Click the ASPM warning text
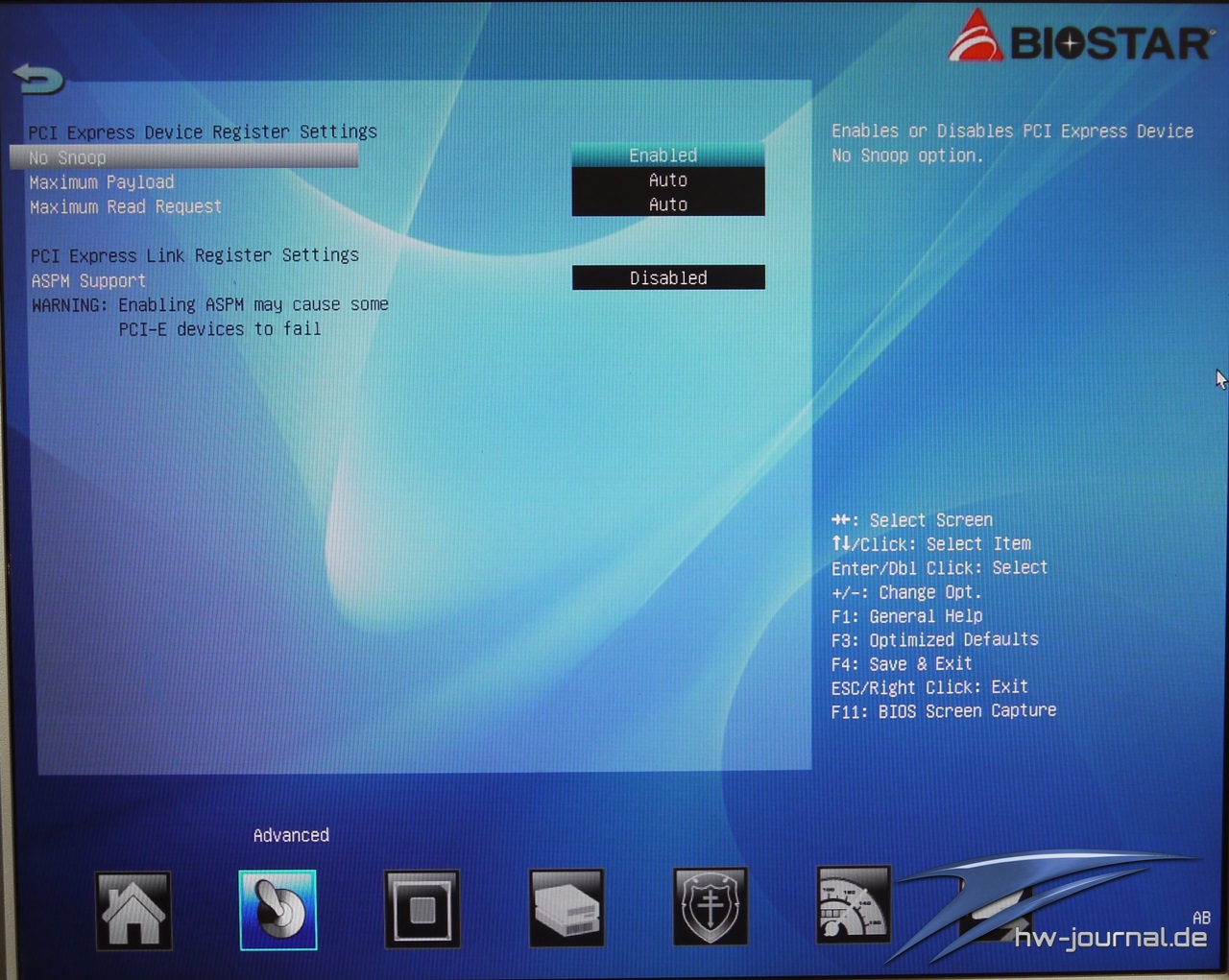1229x980 pixels. point(210,317)
